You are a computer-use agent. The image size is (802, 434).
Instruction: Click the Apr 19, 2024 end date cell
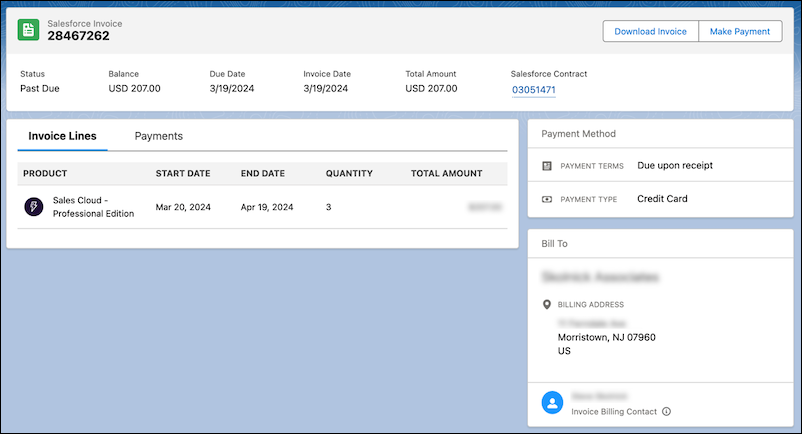tap(267, 207)
